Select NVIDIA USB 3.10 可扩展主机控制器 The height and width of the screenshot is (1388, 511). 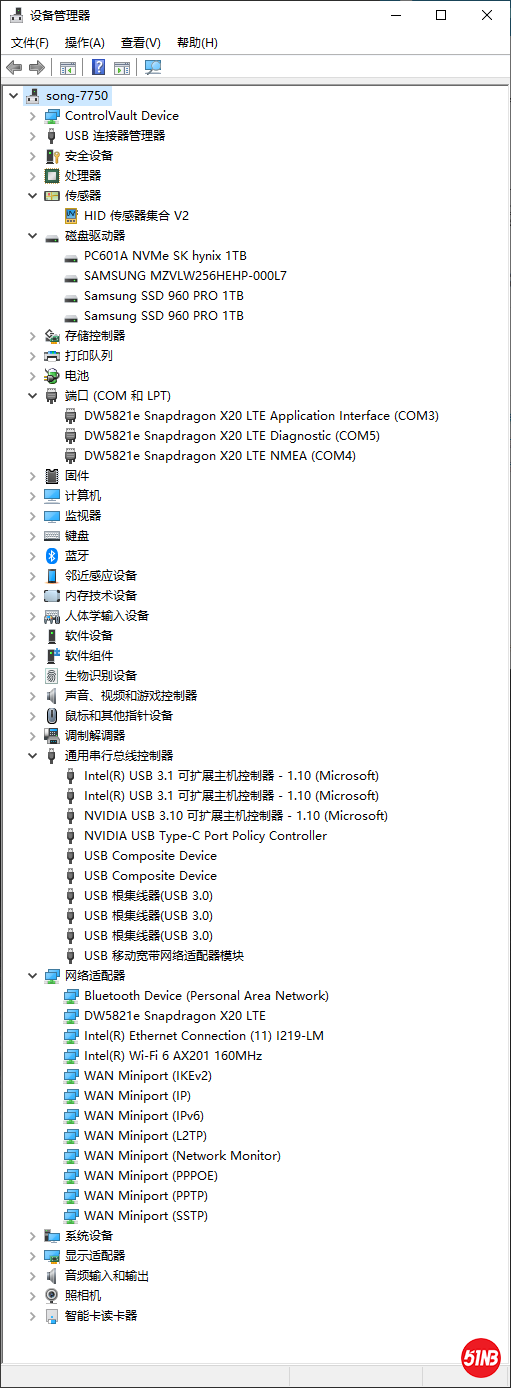235,816
